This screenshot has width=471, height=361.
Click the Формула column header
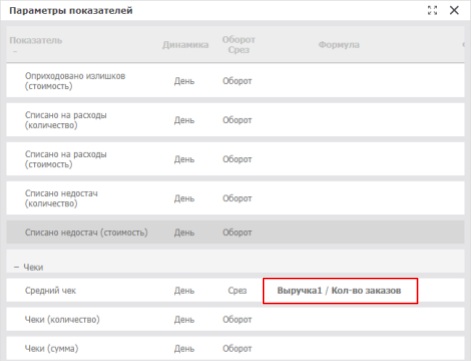339,45
